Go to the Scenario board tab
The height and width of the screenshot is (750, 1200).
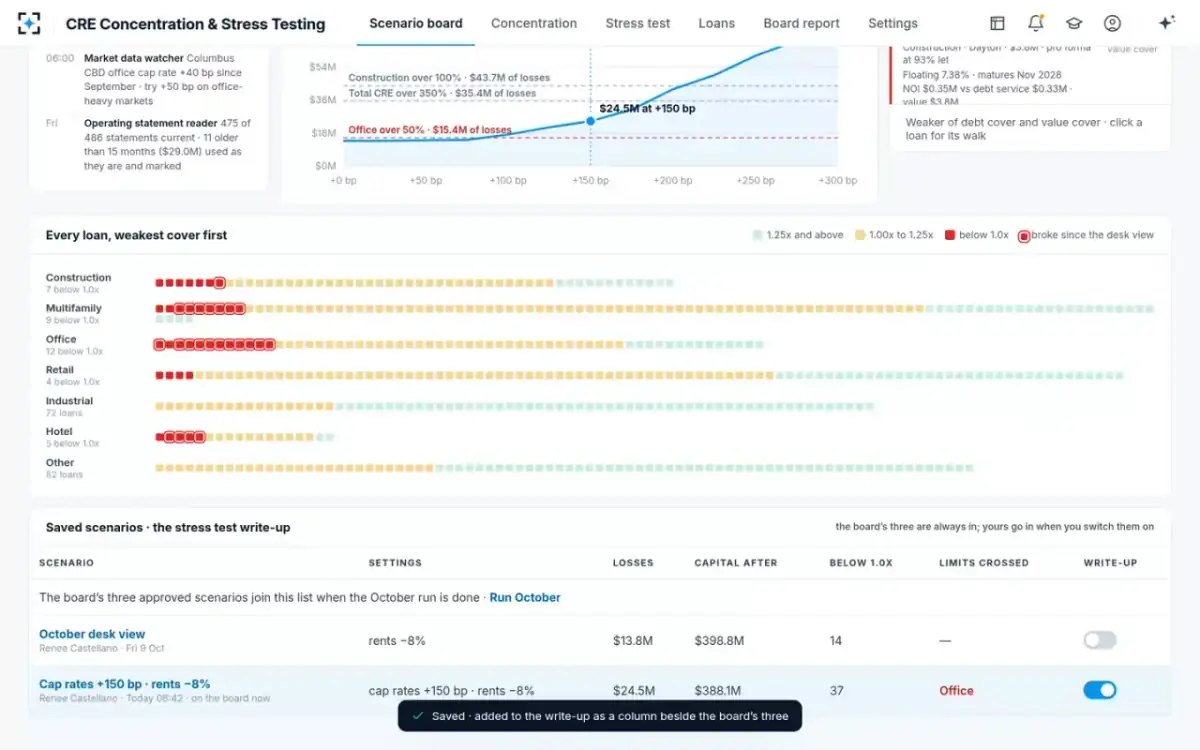[x=416, y=23]
